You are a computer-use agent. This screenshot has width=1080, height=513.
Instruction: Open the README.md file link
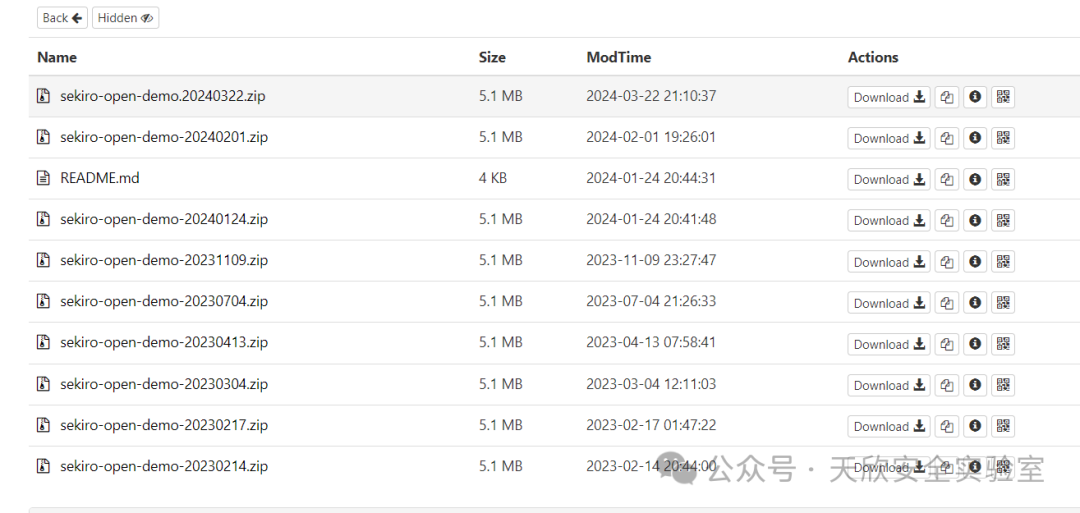(100, 178)
